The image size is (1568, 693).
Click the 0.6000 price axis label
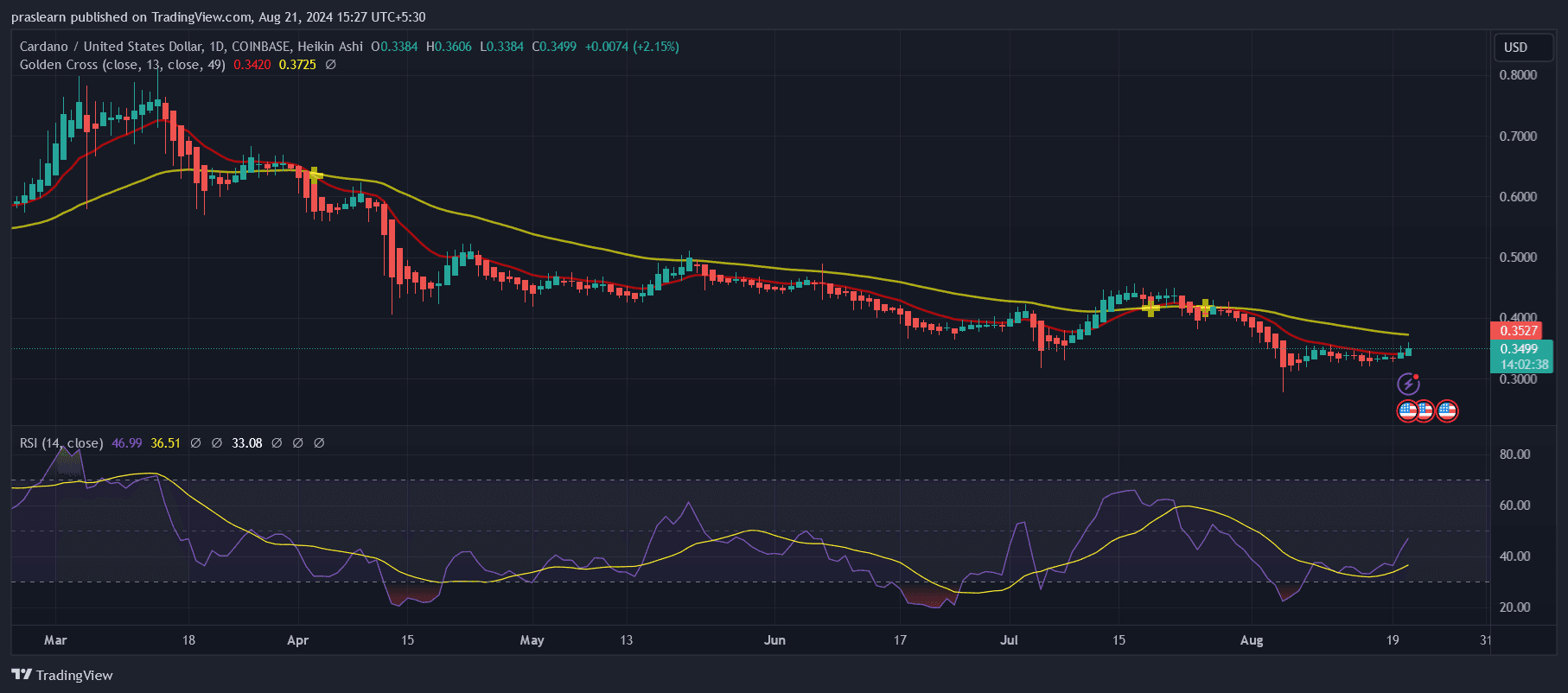1519,197
